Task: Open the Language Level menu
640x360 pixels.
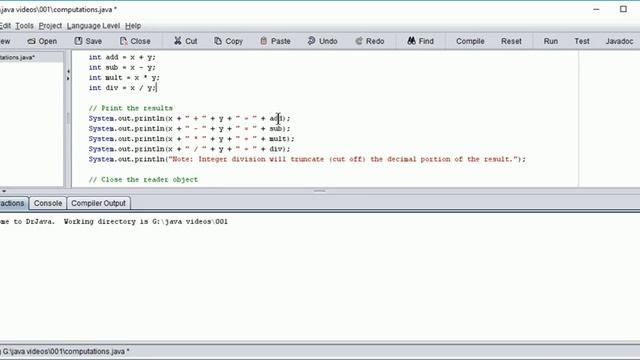Action: (x=93, y=26)
